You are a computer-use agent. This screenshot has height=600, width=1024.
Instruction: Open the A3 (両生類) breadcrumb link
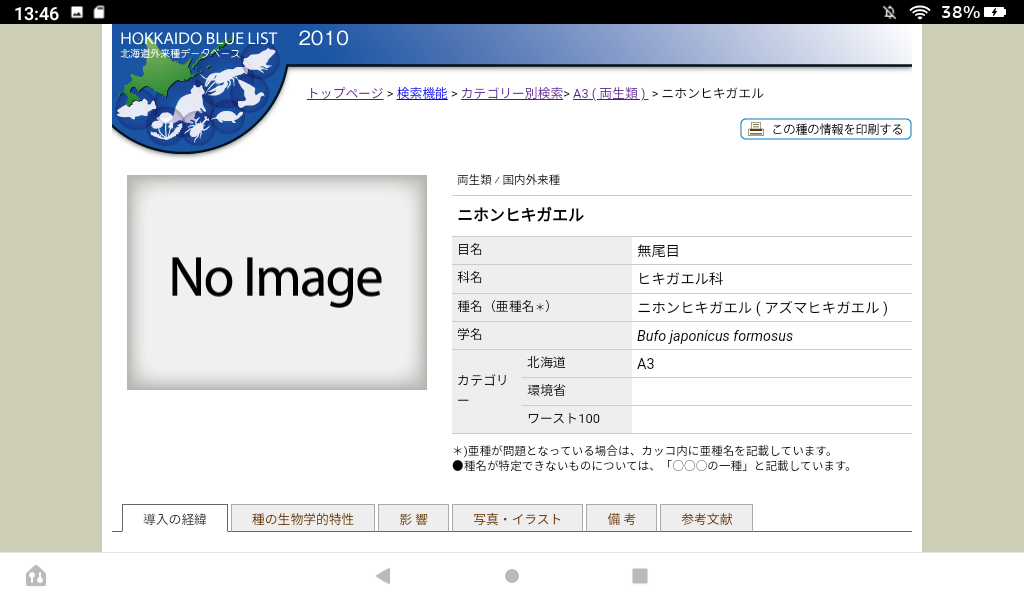click(x=610, y=93)
